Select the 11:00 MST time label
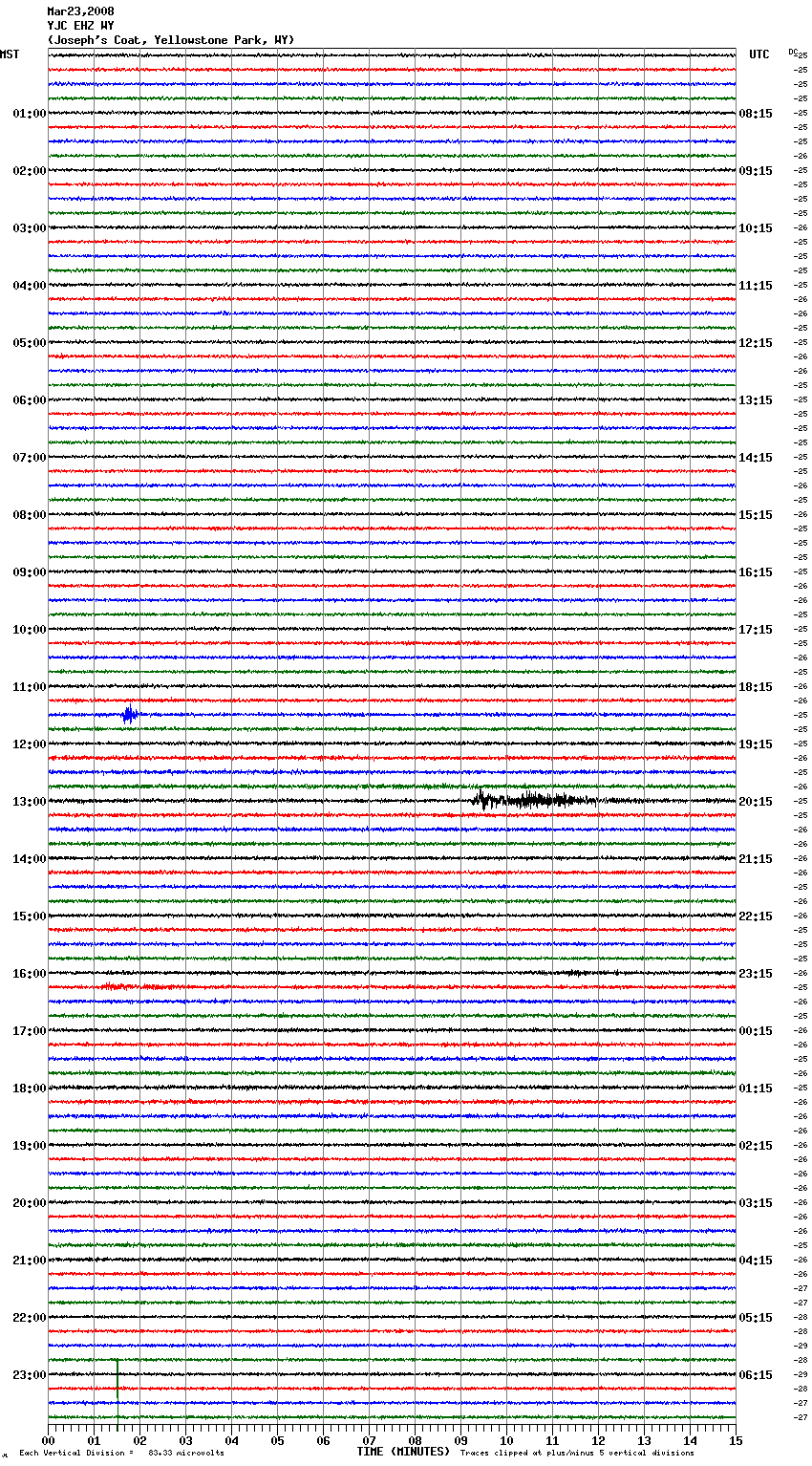 [30, 687]
